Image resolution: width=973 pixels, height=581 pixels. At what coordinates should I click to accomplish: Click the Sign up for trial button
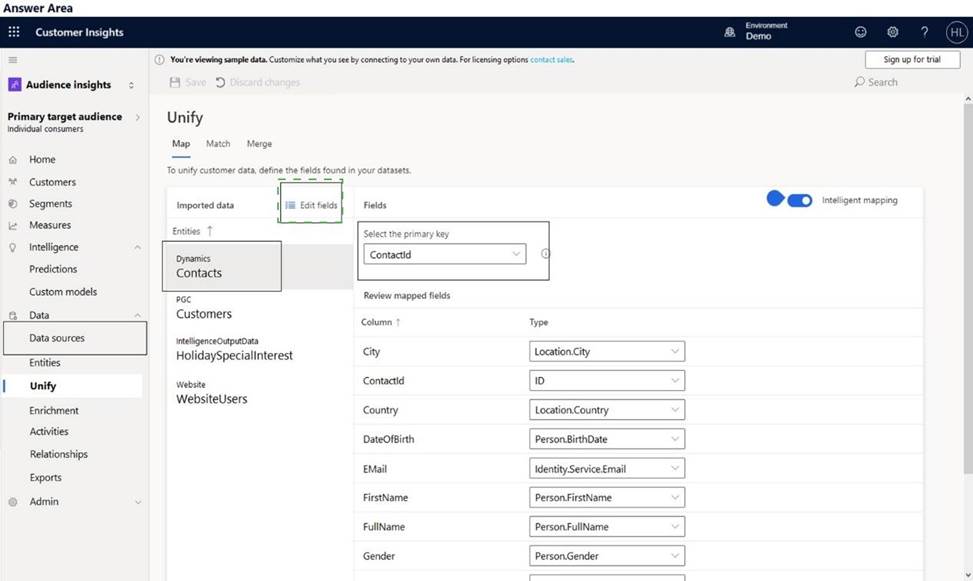(x=911, y=60)
